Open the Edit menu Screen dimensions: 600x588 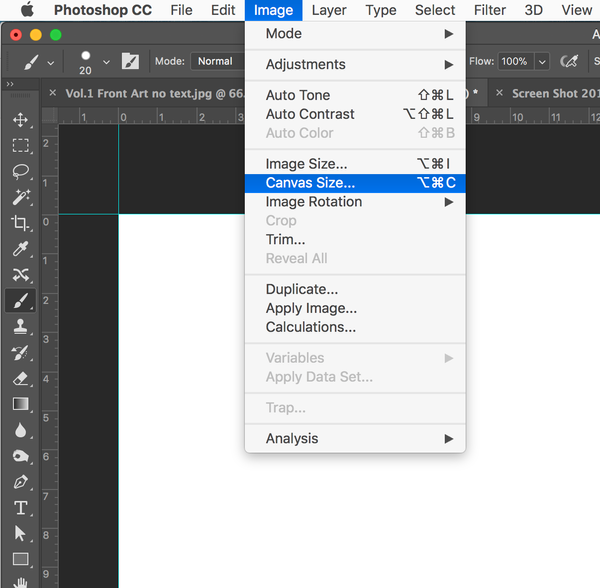[x=223, y=10]
